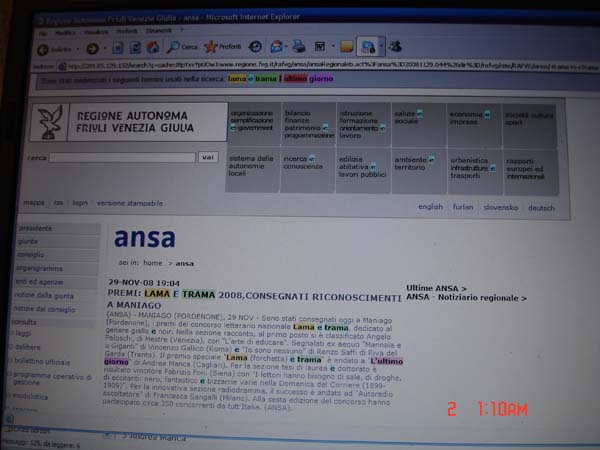Click the Edit with Word icon
The image size is (600, 450).
coord(320,46)
